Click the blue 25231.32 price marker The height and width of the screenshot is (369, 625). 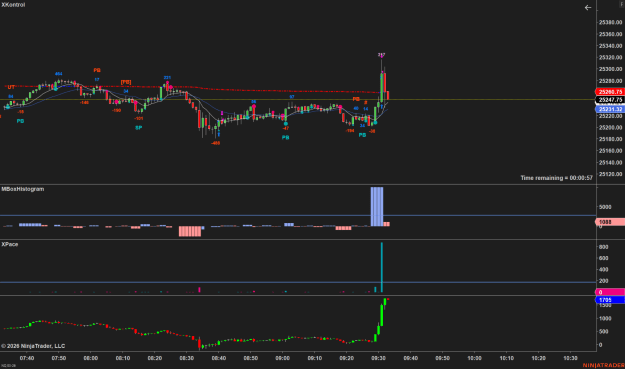pyautogui.click(x=609, y=109)
